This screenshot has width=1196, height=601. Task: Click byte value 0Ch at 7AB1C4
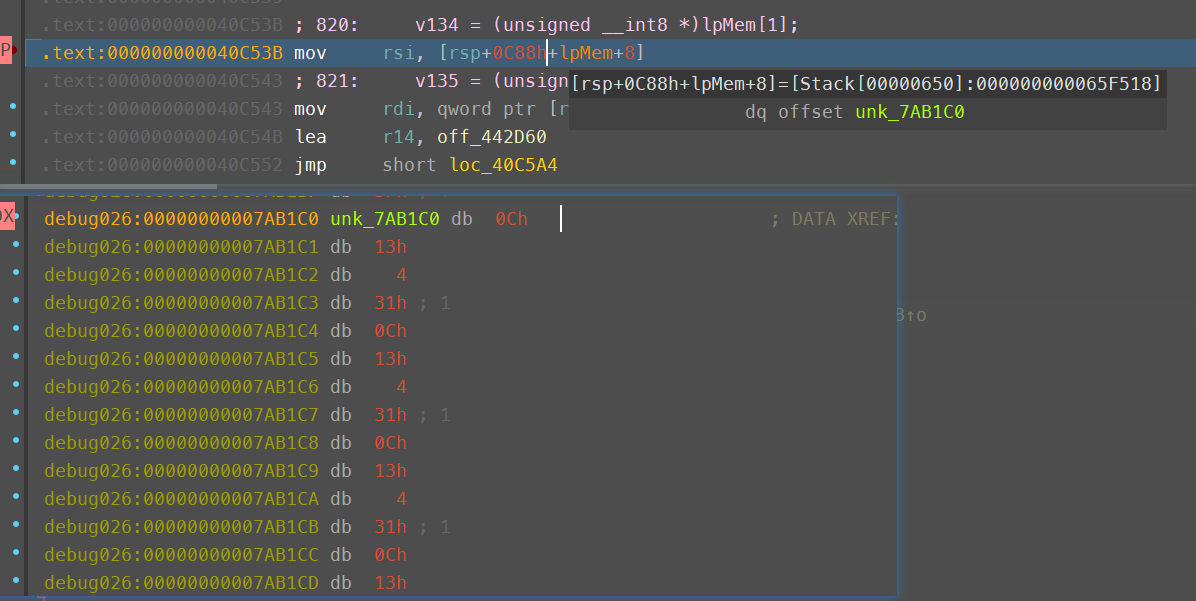pos(391,331)
